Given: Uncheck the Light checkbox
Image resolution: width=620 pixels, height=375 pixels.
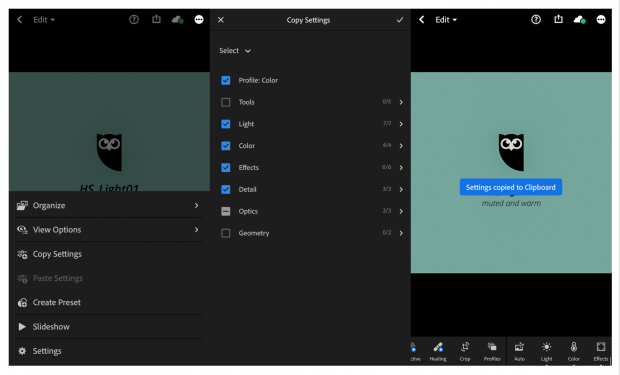Looking at the screenshot, I should pyautogui.click(x=226, y=124).
